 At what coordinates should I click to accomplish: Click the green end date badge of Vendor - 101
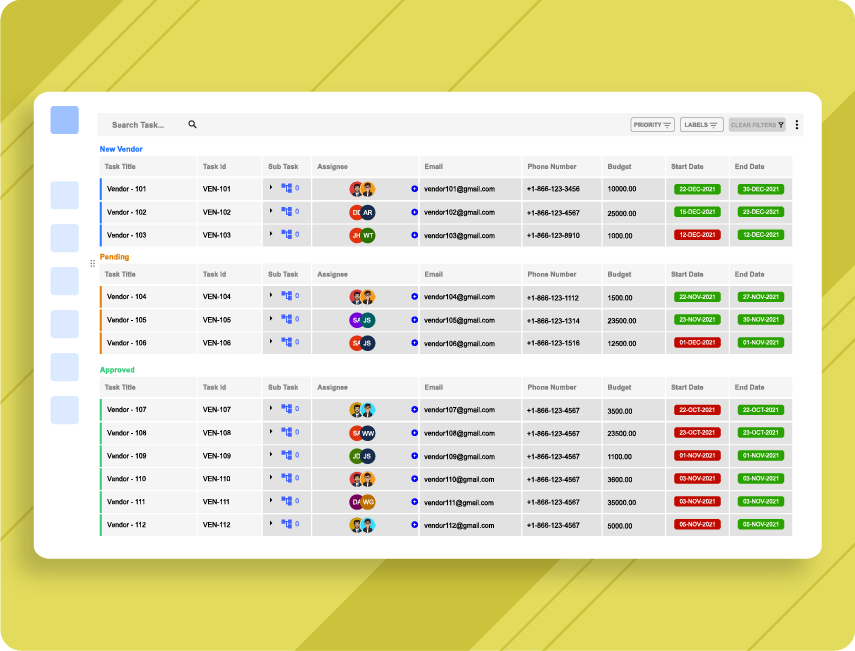coord(759,188)
